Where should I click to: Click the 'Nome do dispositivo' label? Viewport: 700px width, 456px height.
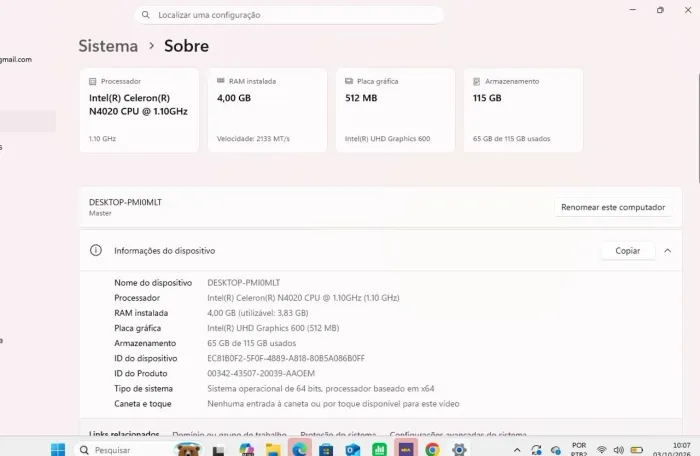point(153,283)
